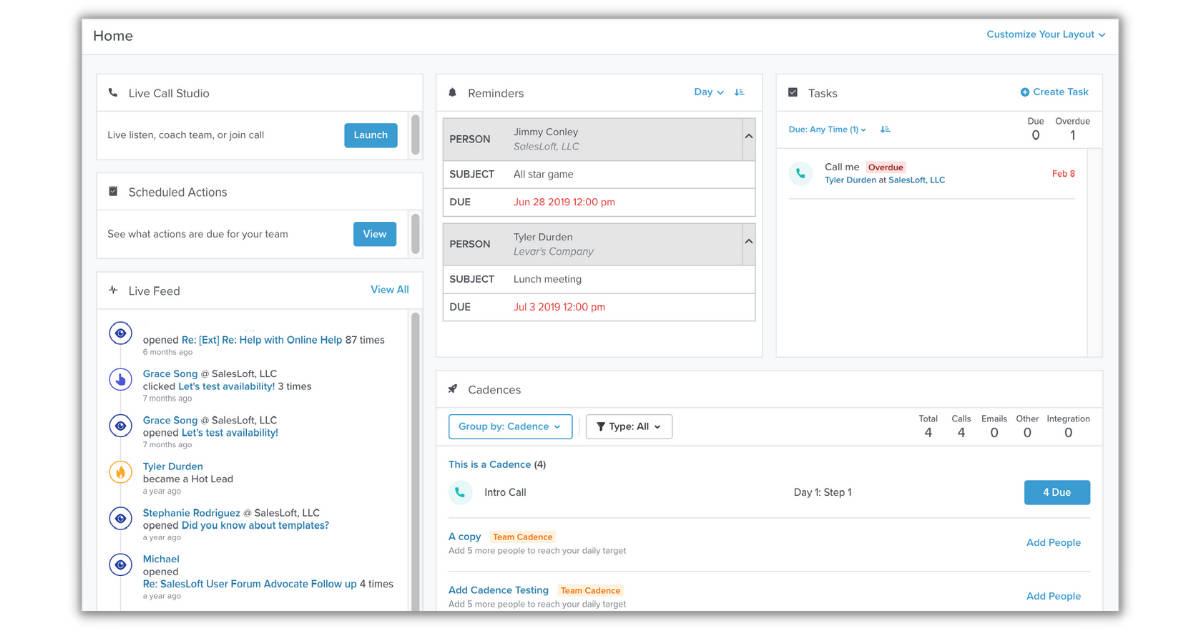The image size is (1200, 630).
Task: Collapse the Jimmy Conley reminder card
Action: click(x=749, y=136)
